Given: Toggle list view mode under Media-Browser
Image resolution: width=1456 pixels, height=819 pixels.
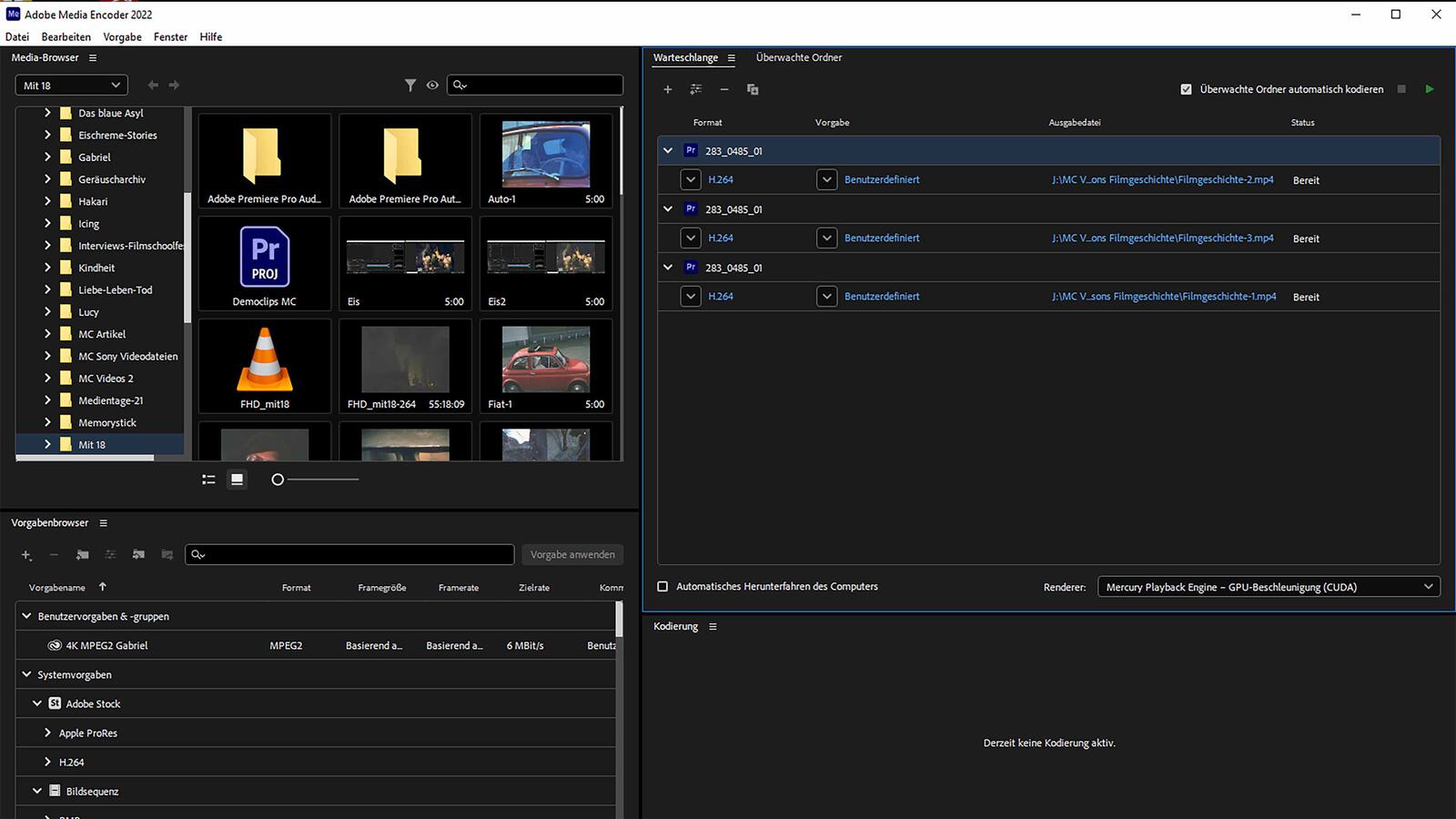Looking at the screenshot, I should click(208, 479).
